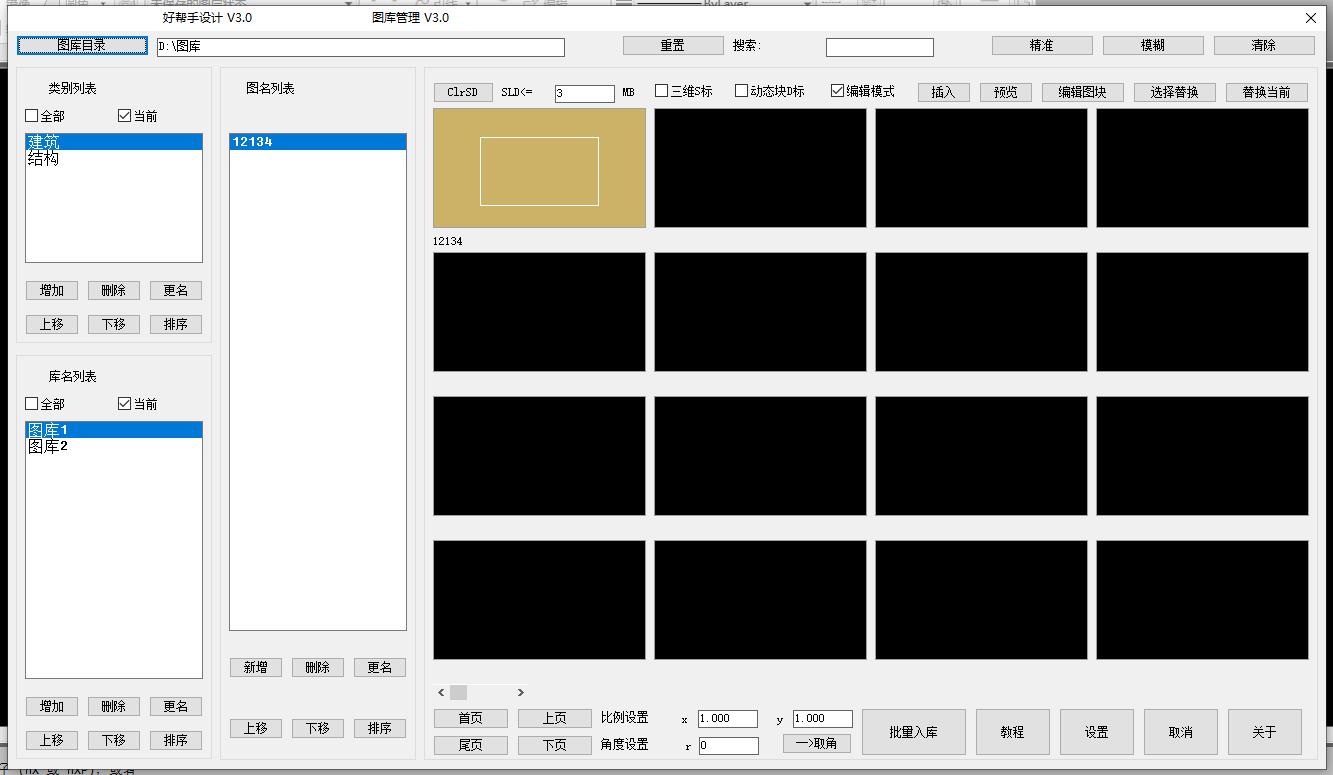
Task: Click the ClrSD button
Action: click(x=463, y=92)
